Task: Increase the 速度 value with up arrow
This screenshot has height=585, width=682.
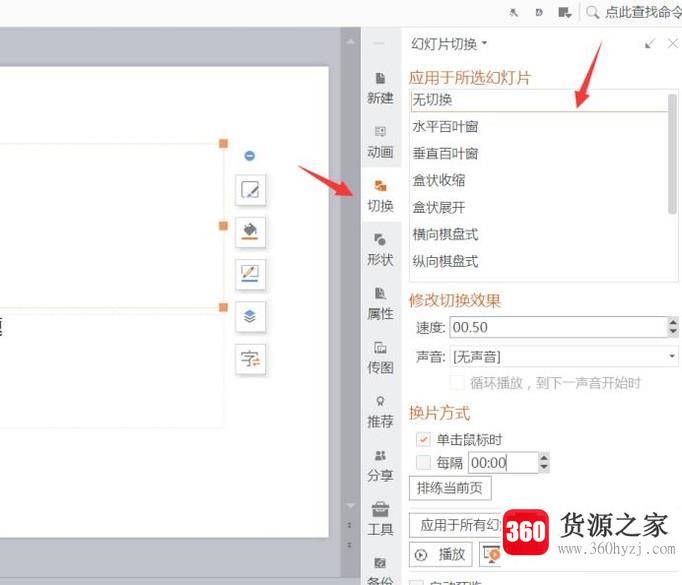Action: [673, 322]
